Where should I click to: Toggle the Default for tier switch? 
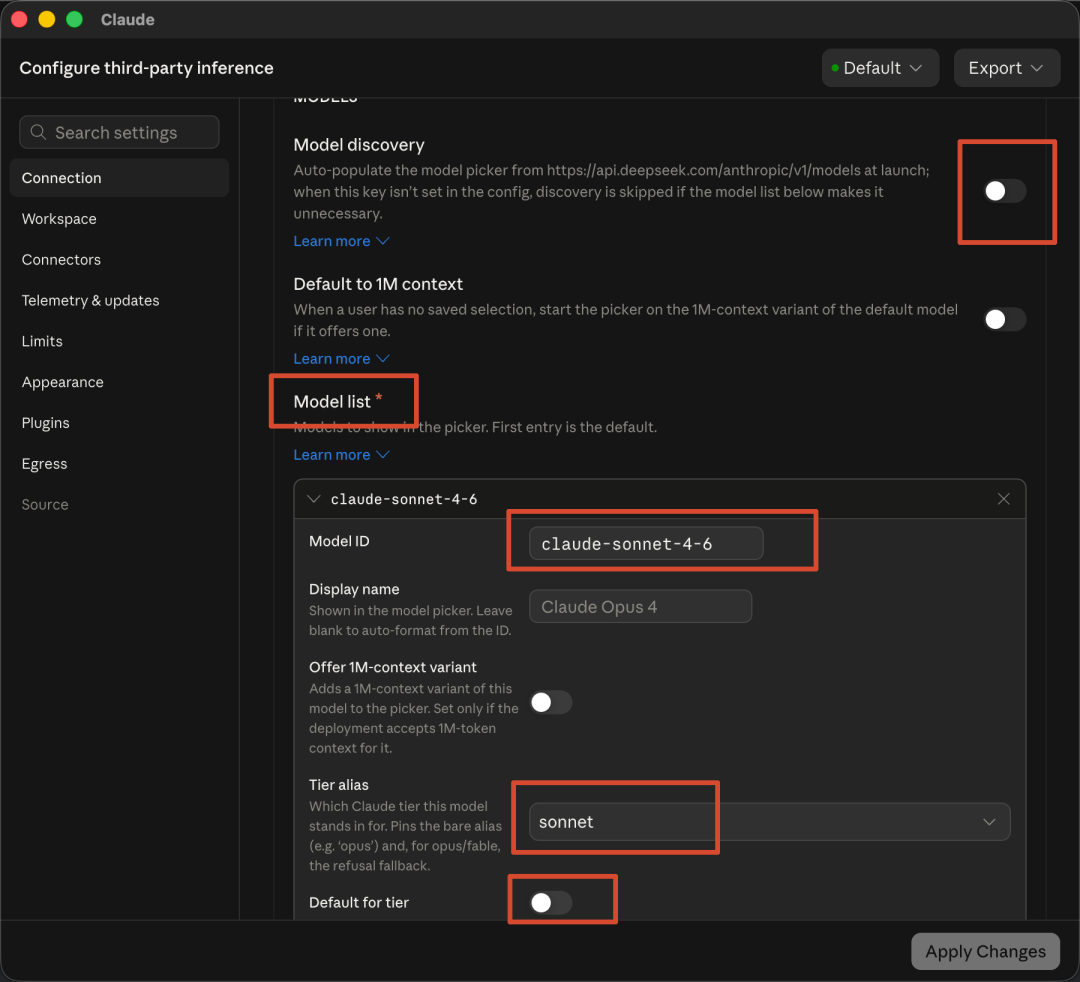tap(551, 902)
